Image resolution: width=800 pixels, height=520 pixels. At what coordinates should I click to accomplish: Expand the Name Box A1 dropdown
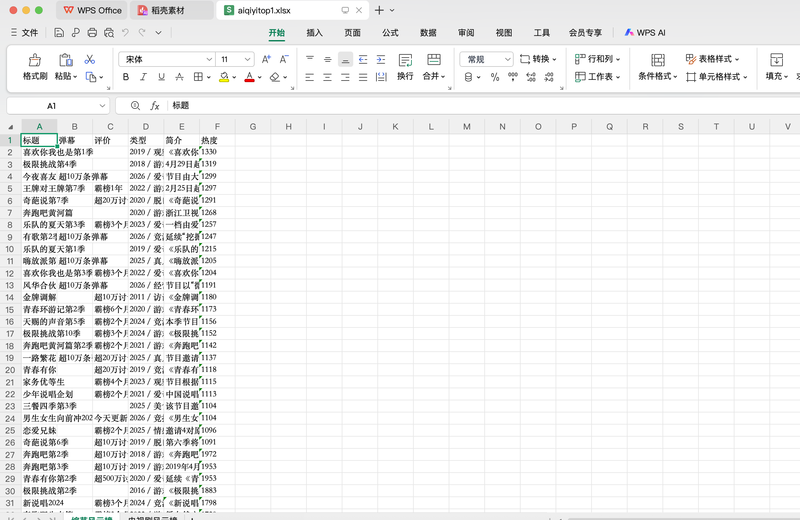(102, 106)
